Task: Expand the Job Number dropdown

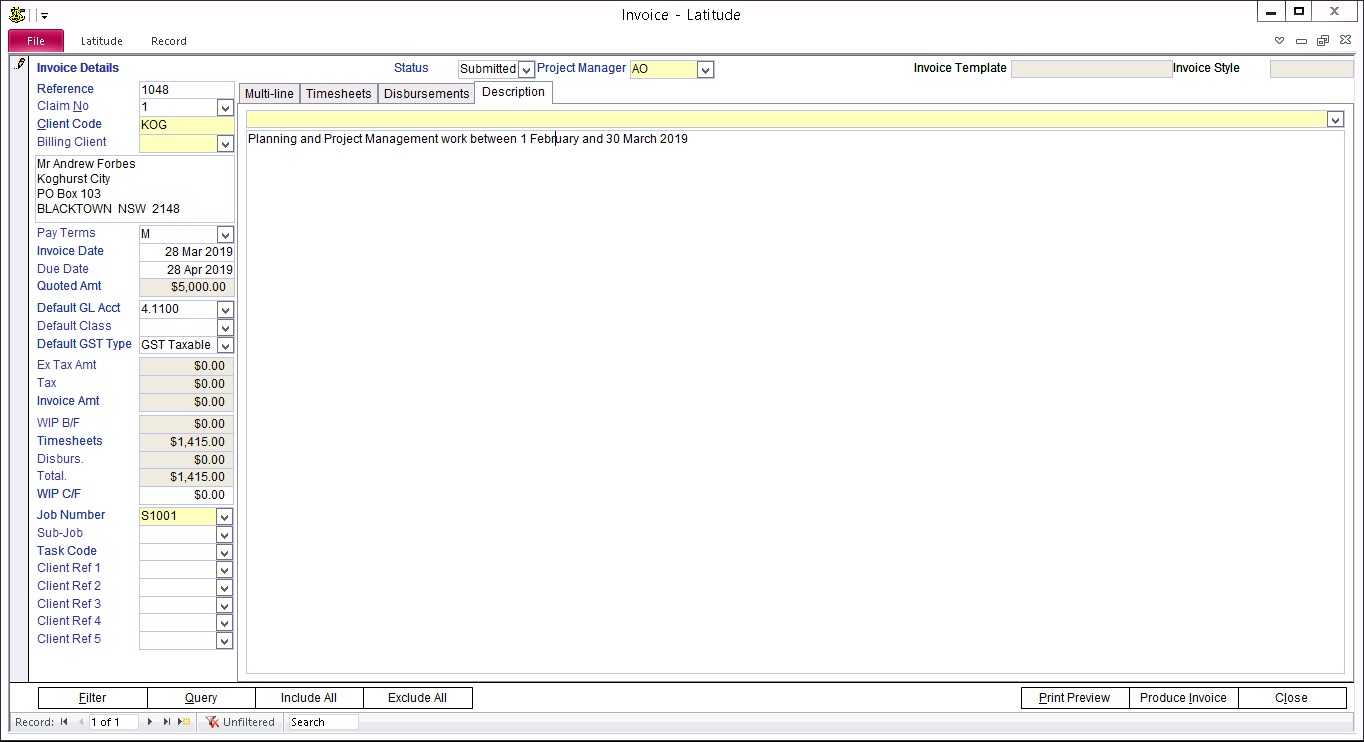Action: click(x=224, y=517)
